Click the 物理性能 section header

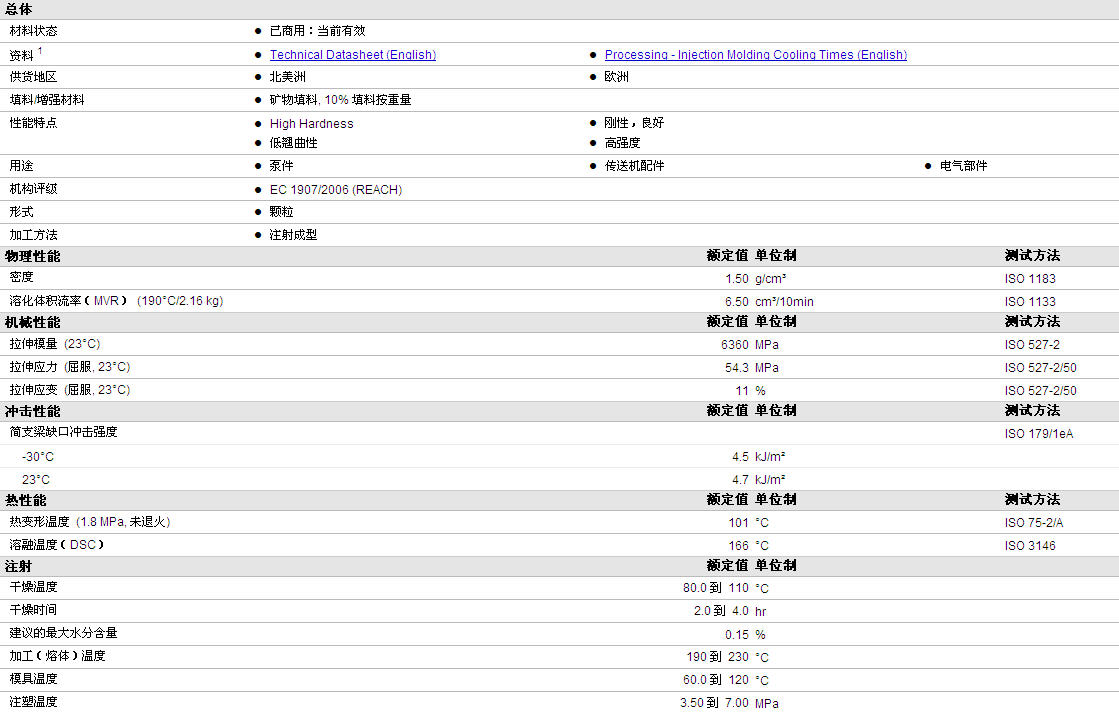tap(33, 256)
